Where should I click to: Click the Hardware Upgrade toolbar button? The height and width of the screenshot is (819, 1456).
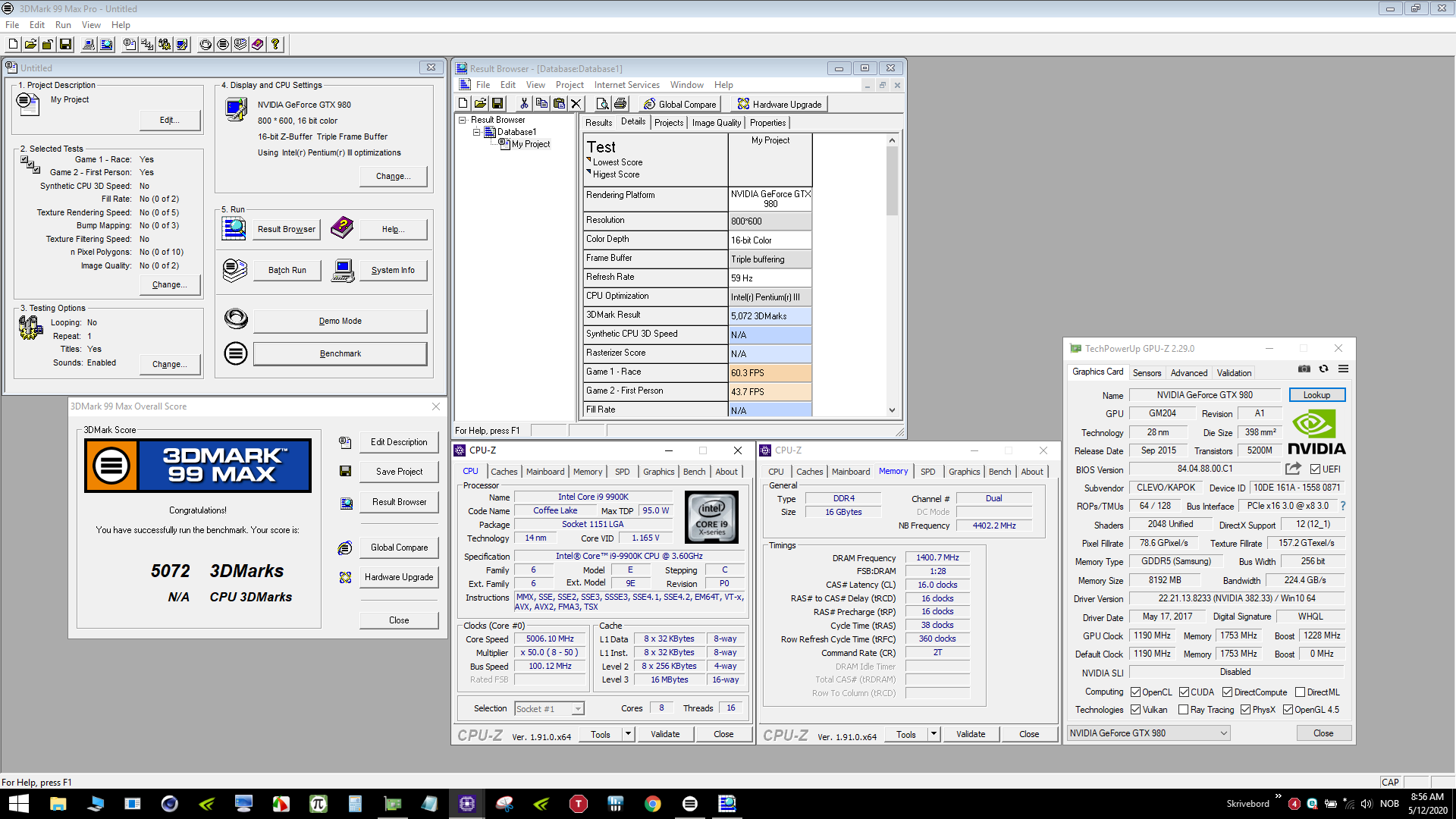pos(780,104)
